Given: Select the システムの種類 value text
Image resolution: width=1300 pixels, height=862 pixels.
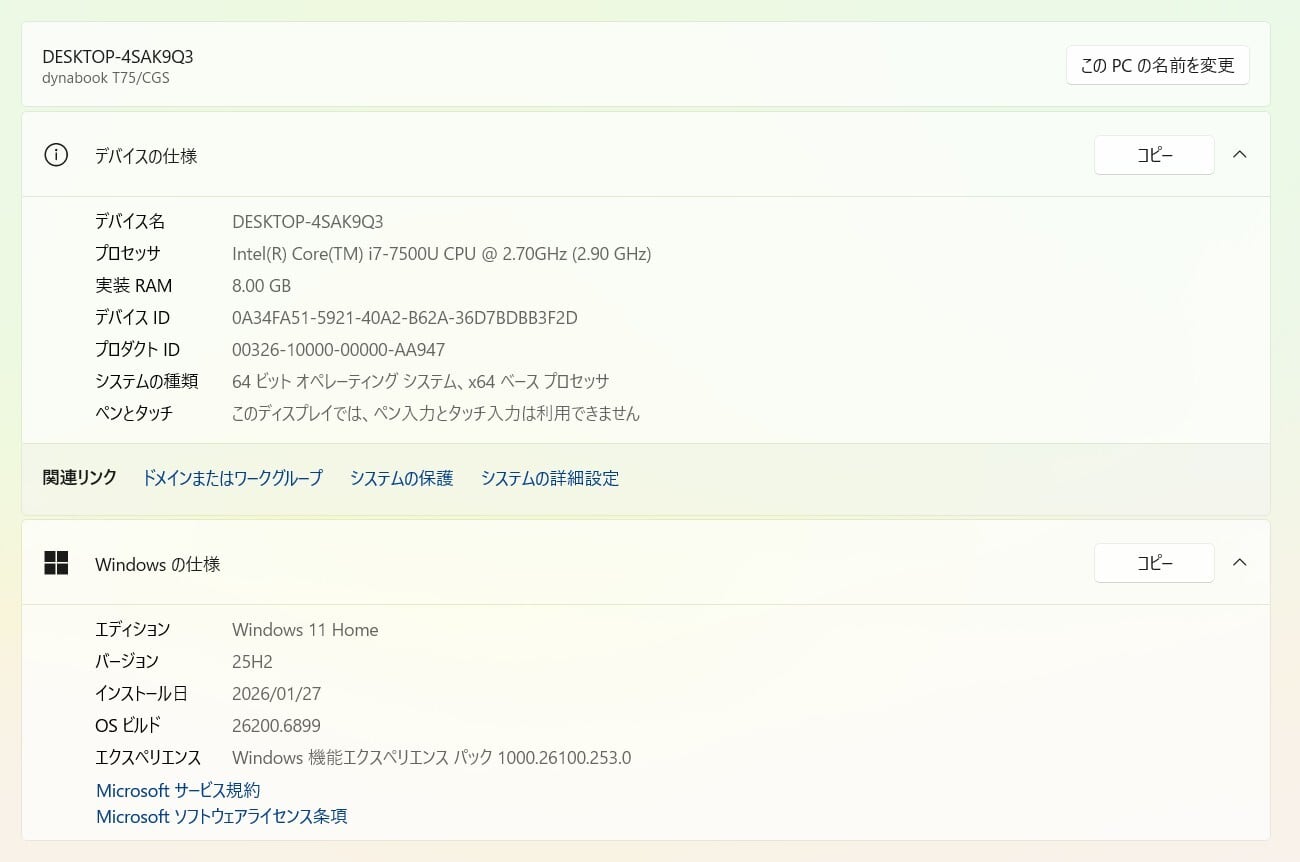Looking at the screenshot, I should click(421, 381).
